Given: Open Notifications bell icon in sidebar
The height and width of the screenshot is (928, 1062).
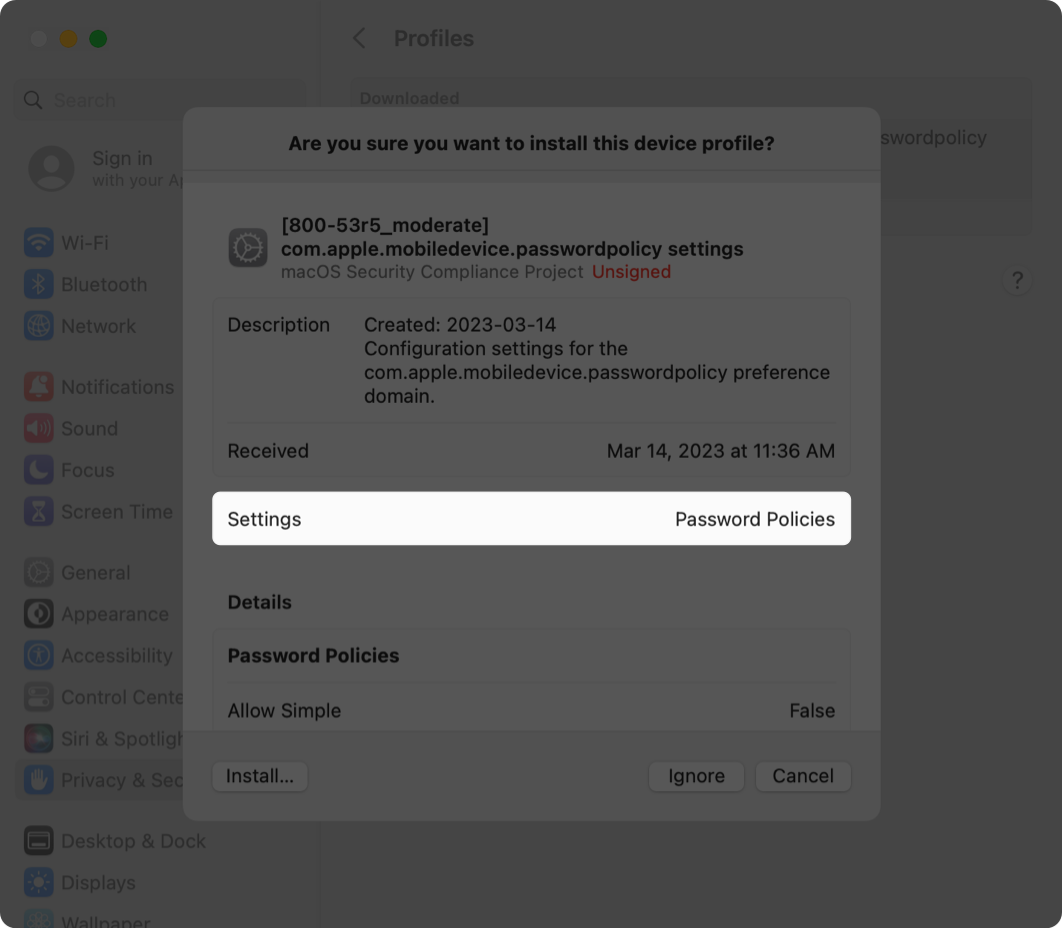Looking at the screenshot, I should (39, 387).
